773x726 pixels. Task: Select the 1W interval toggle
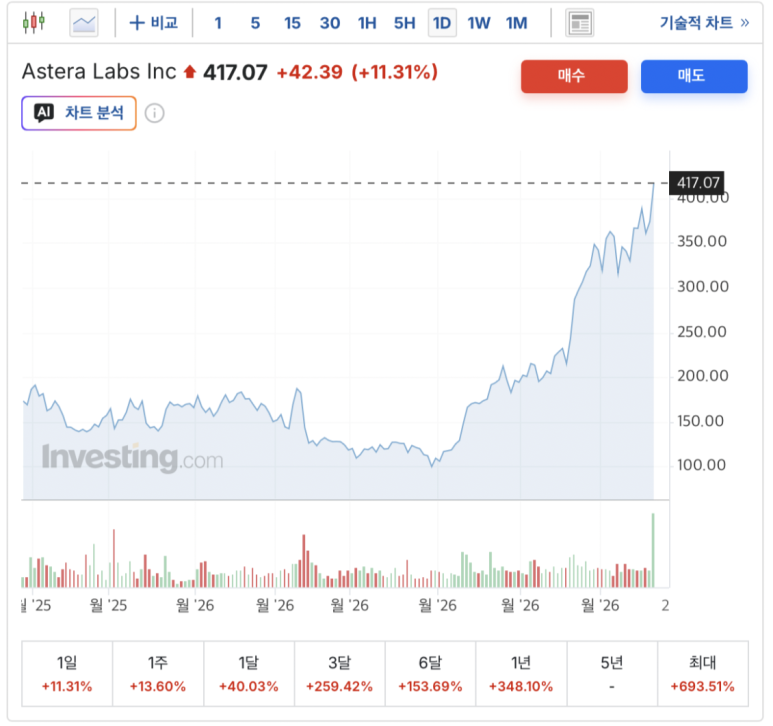[479, 23]
